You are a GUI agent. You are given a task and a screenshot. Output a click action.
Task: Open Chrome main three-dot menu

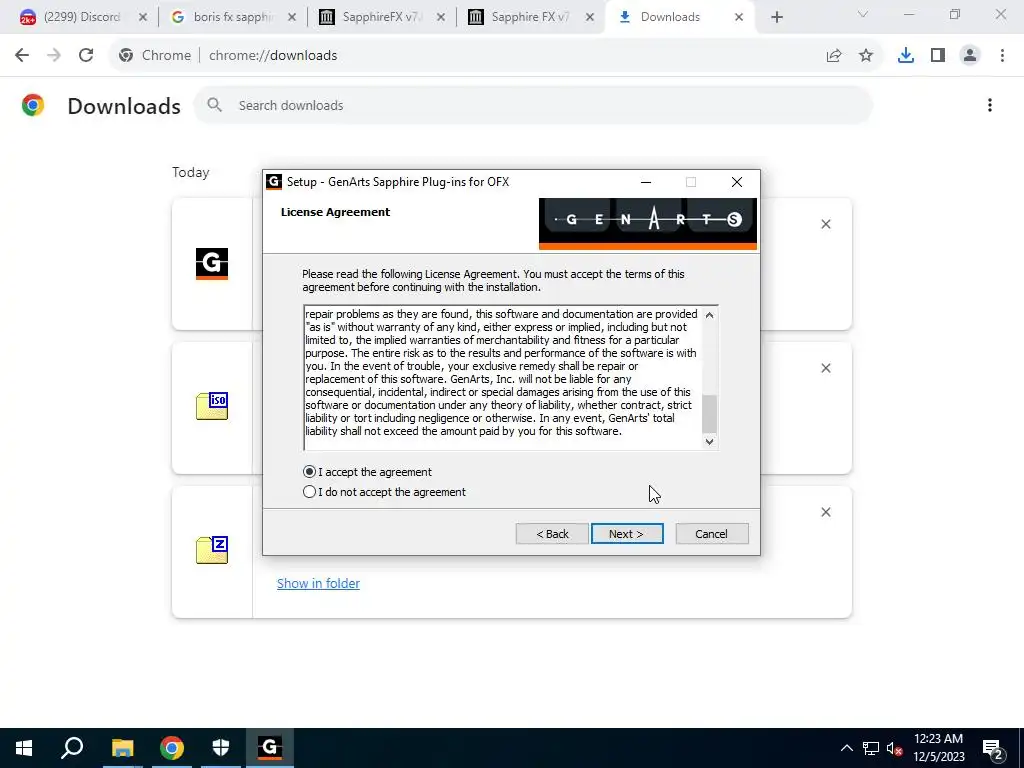pyautogui.click(x=1002, y=56)
